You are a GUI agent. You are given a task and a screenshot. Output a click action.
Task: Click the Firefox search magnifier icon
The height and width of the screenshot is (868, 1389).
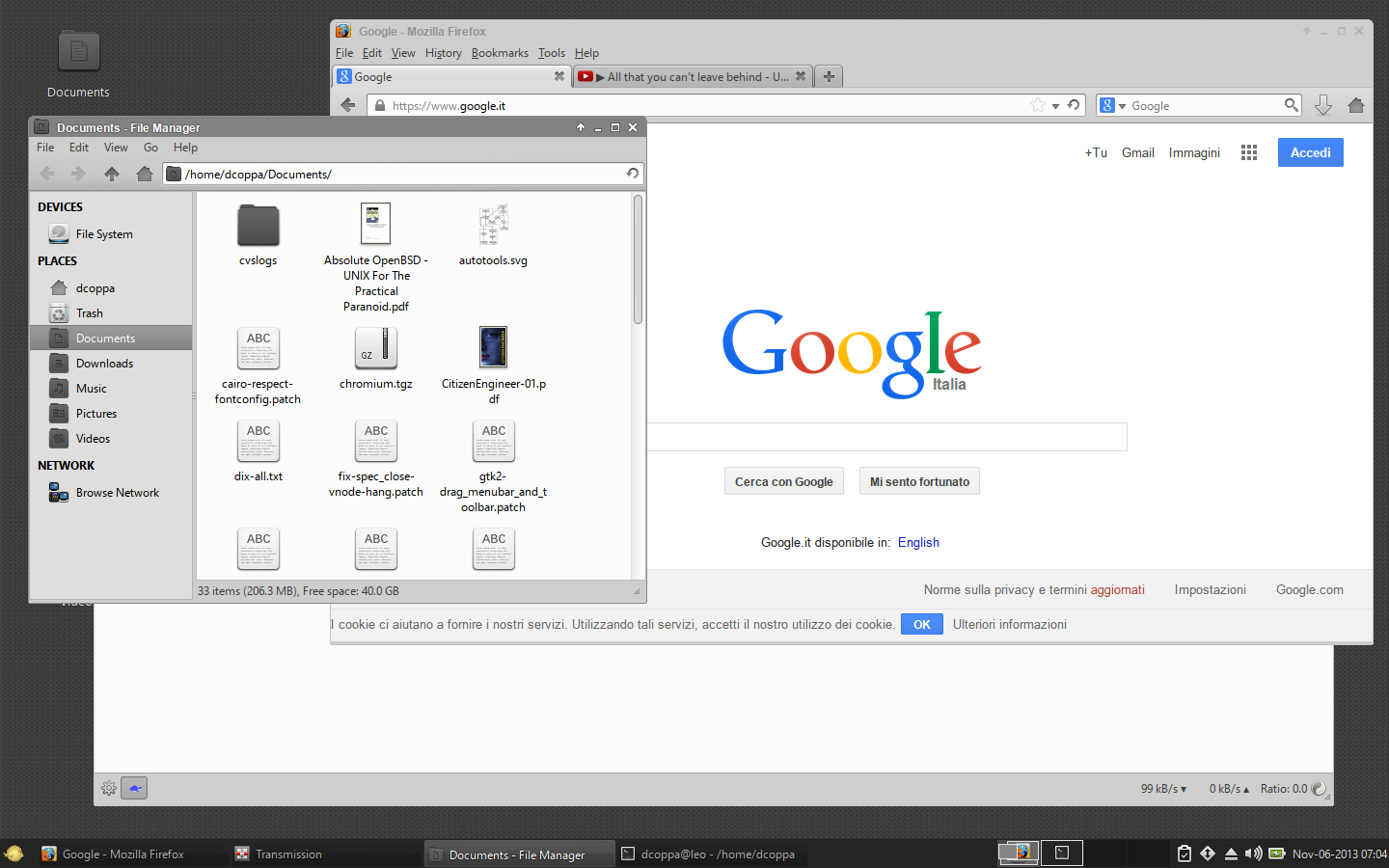click(1291, 105)
